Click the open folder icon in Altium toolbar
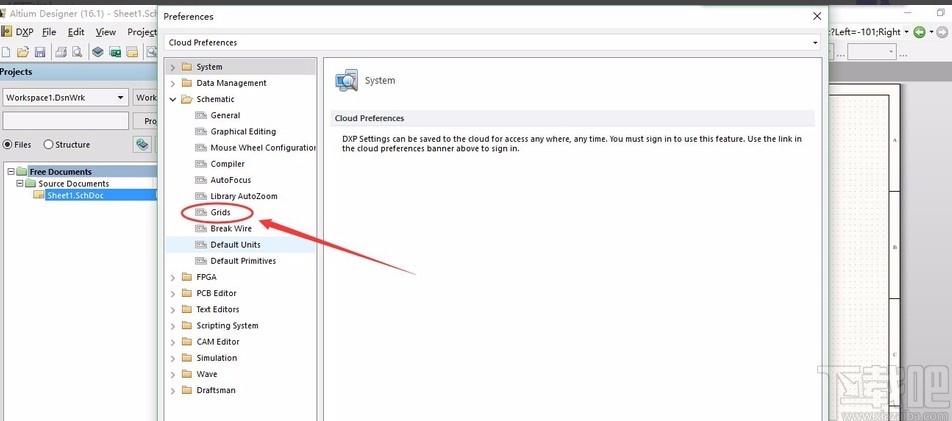Screen dimensions: 952x421 (x=23, y=52)
